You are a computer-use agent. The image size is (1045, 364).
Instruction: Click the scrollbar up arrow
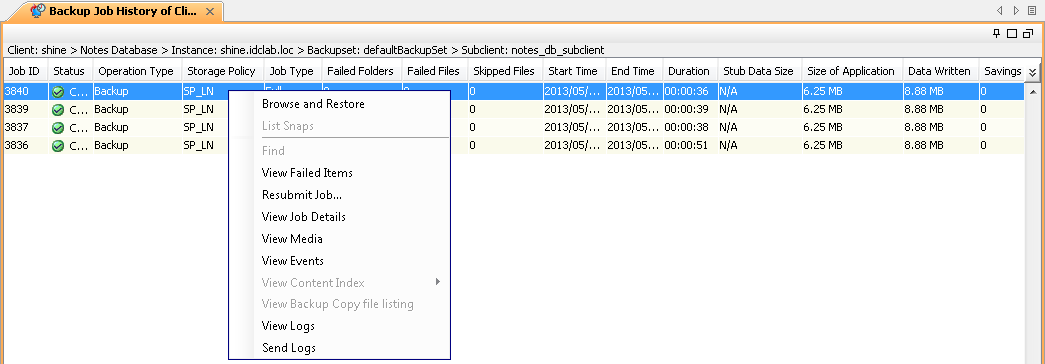point(1032,91)
